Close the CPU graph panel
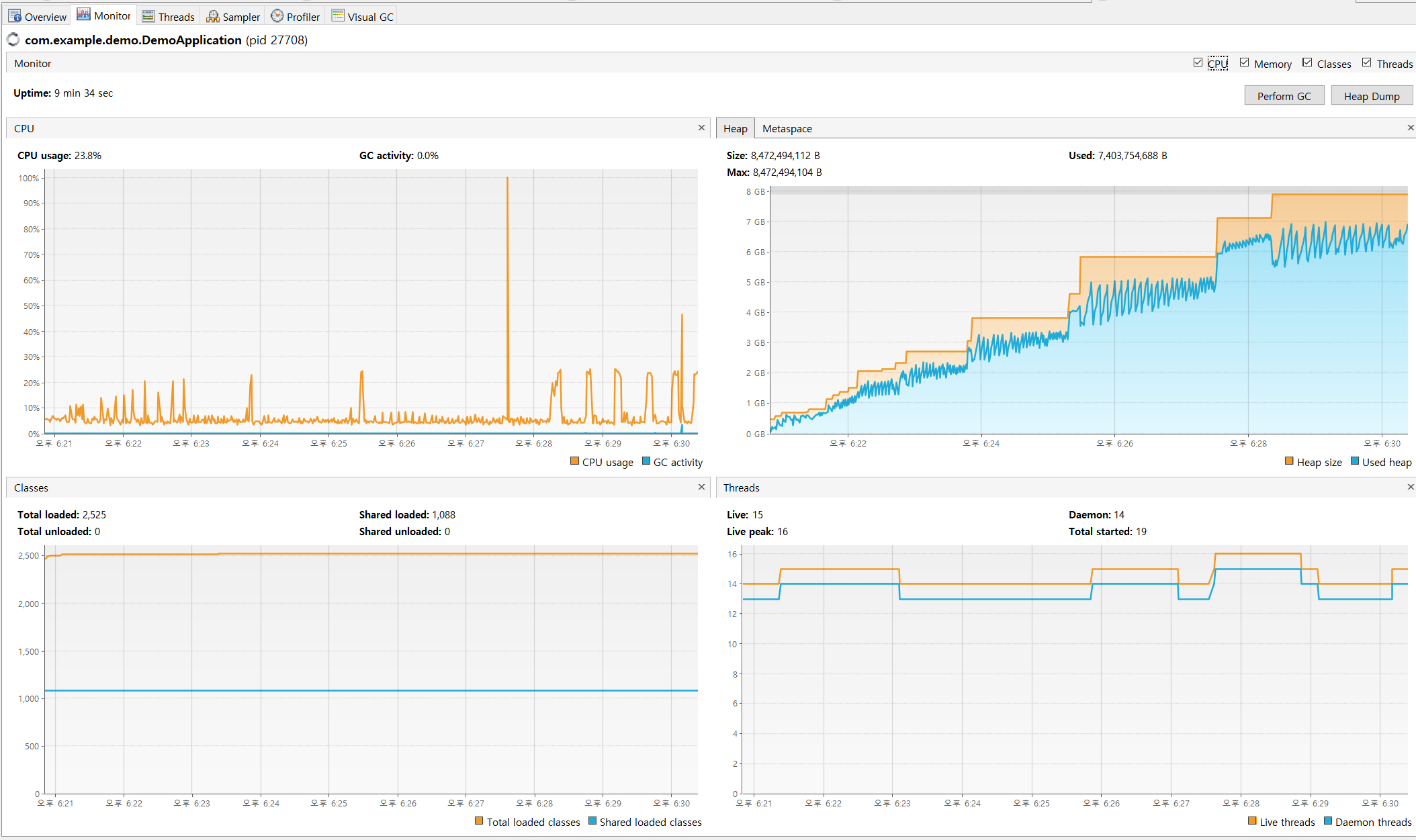The width and height of the screenshot is (1416, 840). click(x=701, y=128)
